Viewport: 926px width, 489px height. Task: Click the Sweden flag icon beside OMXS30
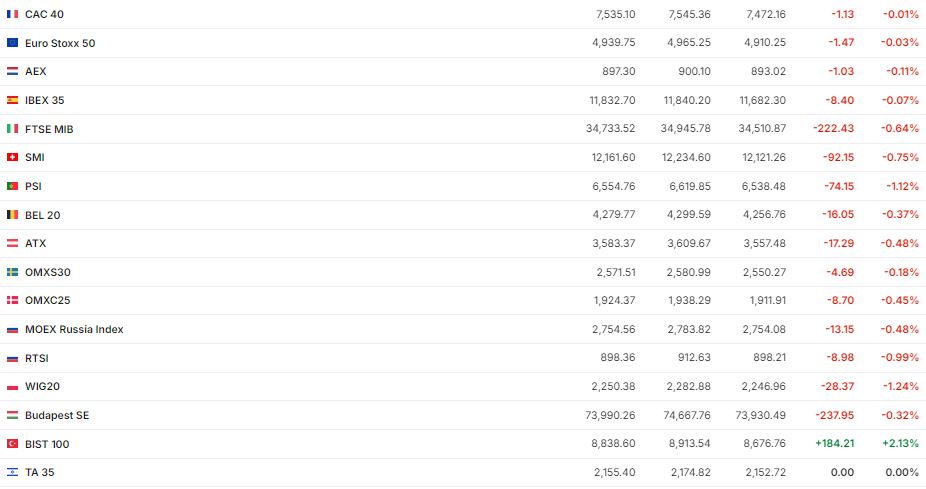click(12, 272)
